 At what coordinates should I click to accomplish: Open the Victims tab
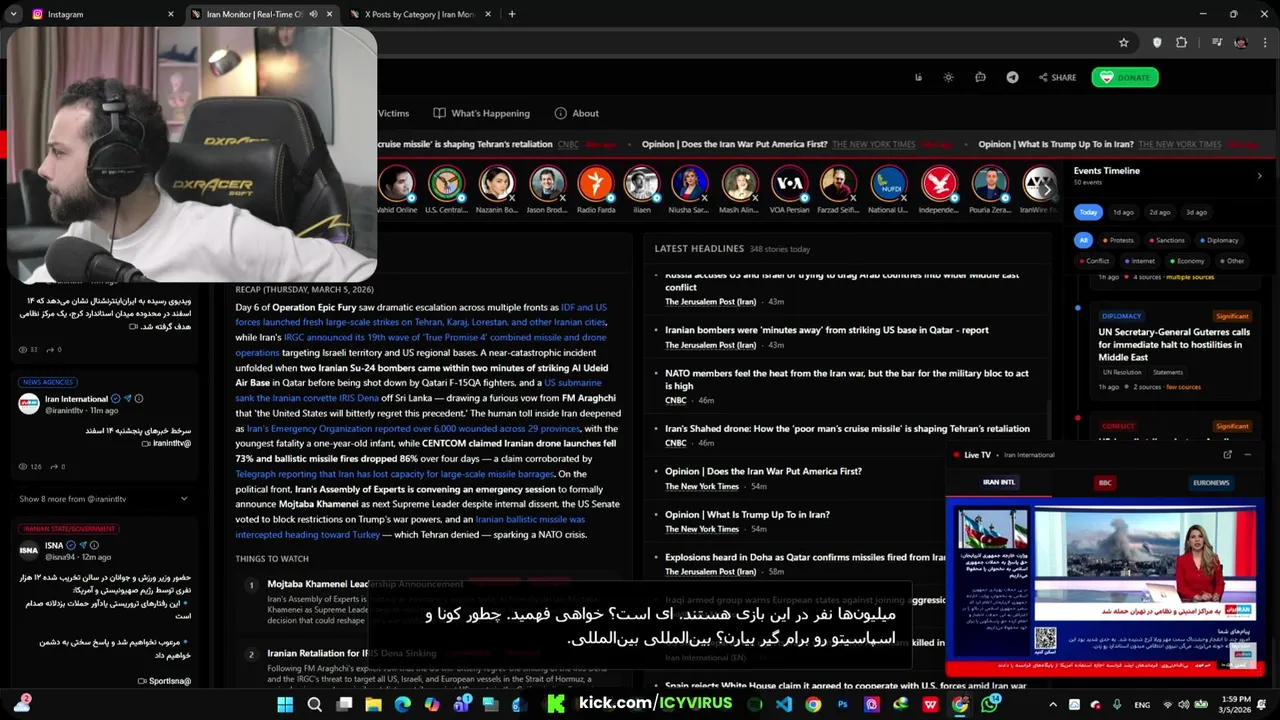tap(393, 113)
